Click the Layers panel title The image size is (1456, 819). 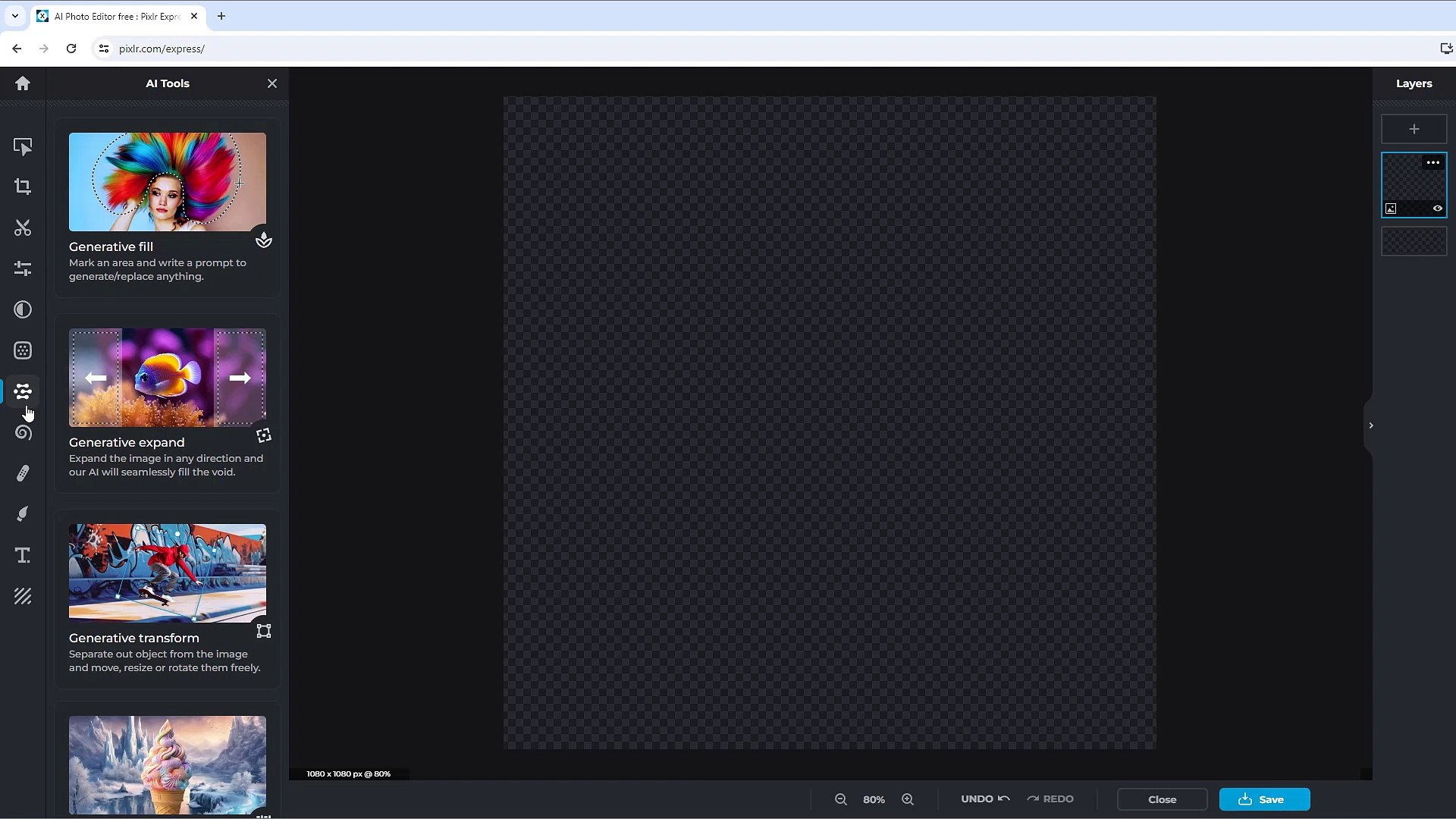click(1414, 83)
